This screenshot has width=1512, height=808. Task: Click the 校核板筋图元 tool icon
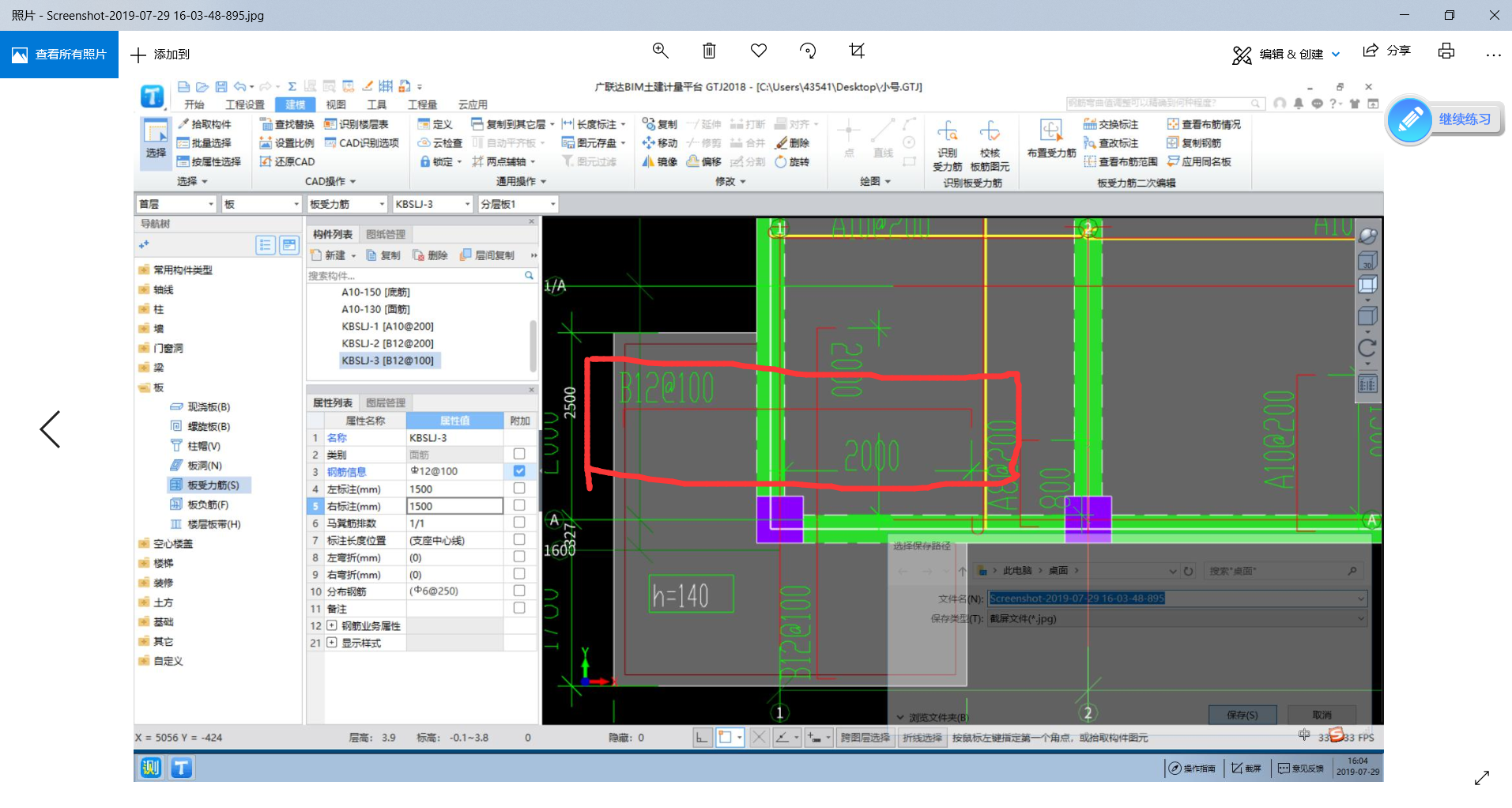(990, 144)
